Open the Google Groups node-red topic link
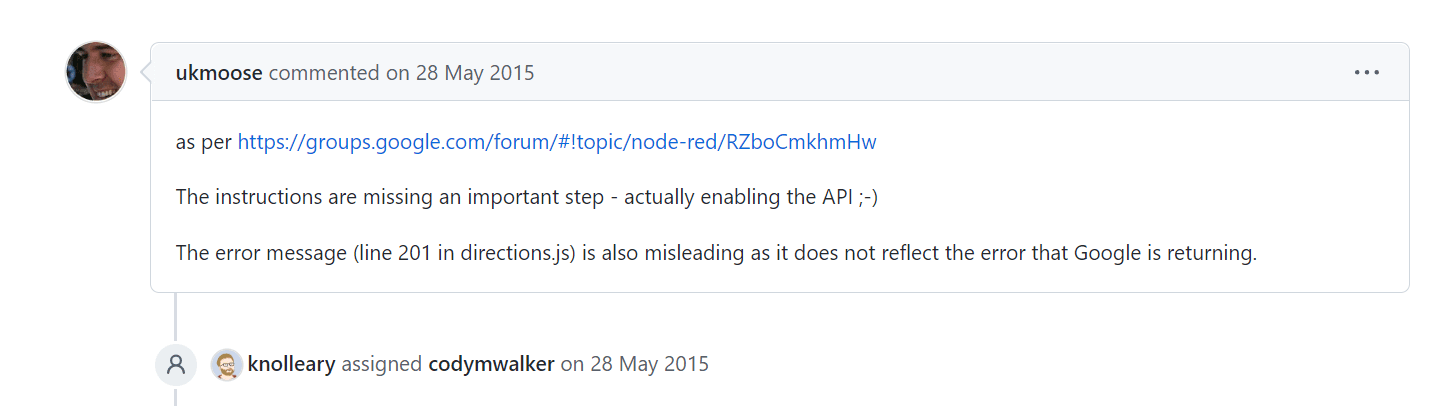Image resolution: width=1434 pixels, height=406 pixels. click(557, 142)
